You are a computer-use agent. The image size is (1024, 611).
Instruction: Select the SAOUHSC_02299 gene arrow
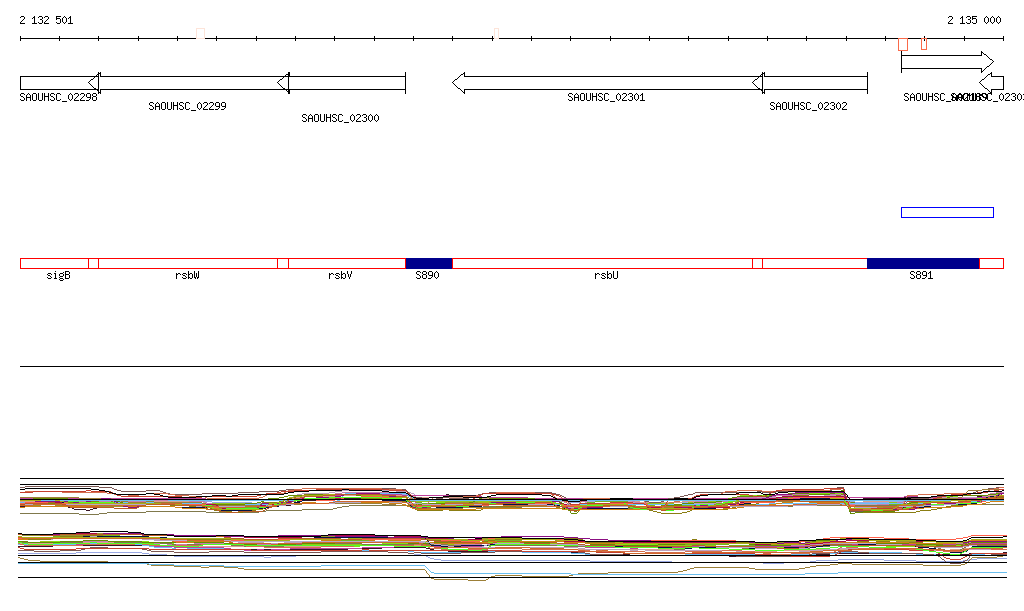click(x=188, y=83)
